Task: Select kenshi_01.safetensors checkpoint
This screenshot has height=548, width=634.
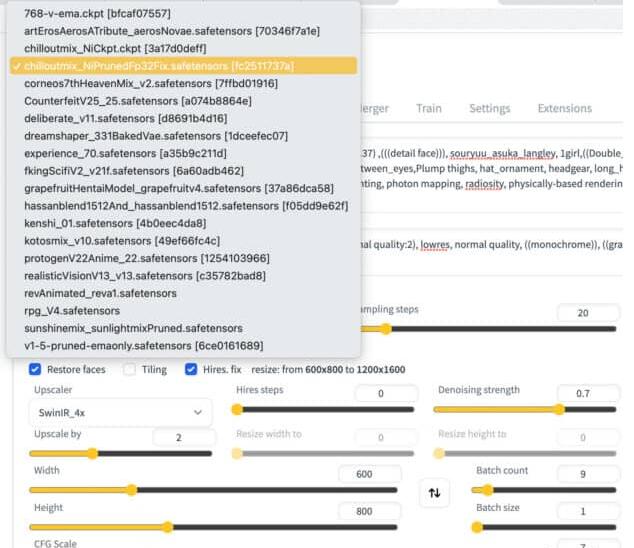Action: click(184, 223)
